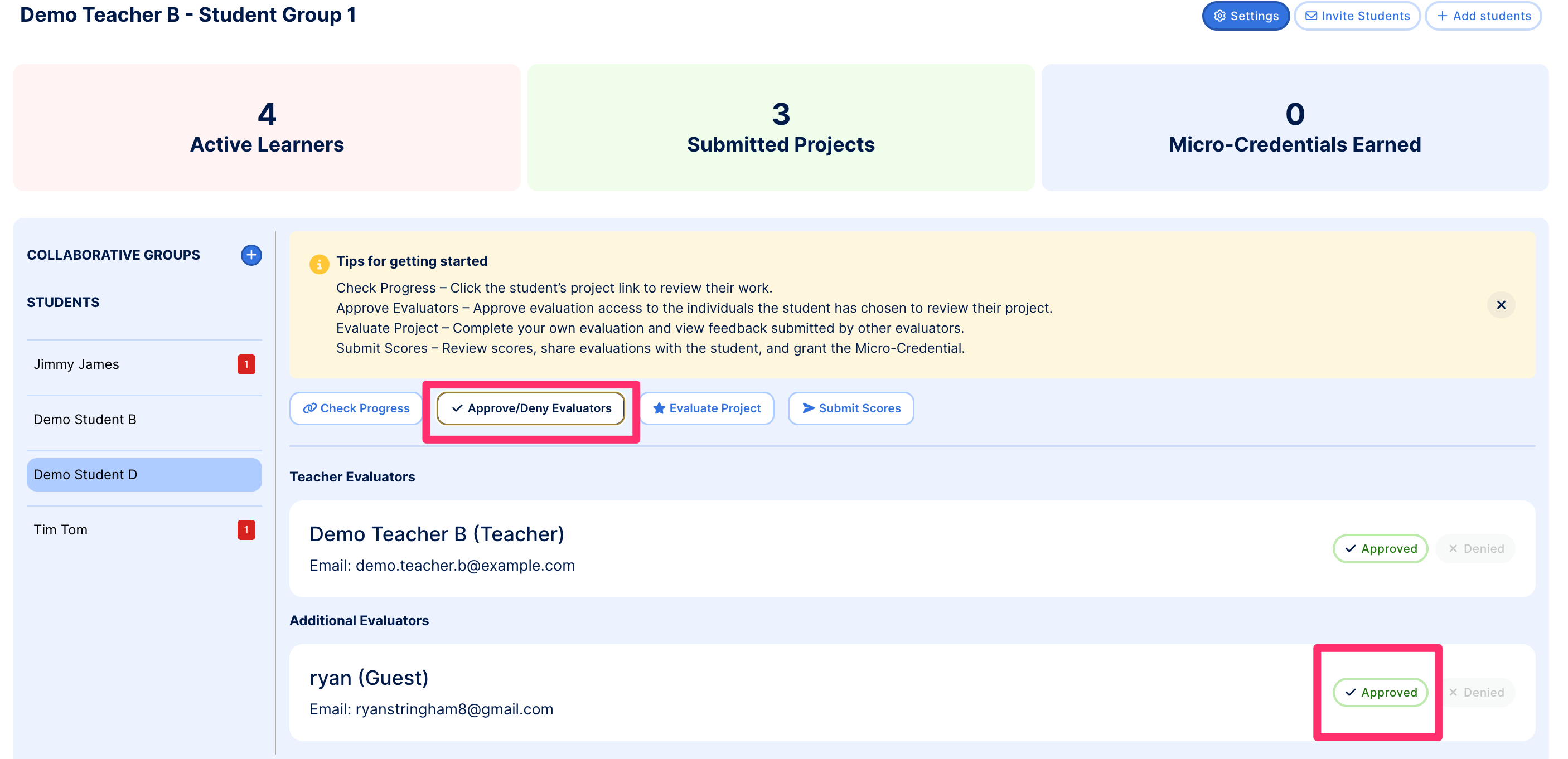Set Demo Teacher B as Denied
1568x759 pixels.
[1475, 548]
